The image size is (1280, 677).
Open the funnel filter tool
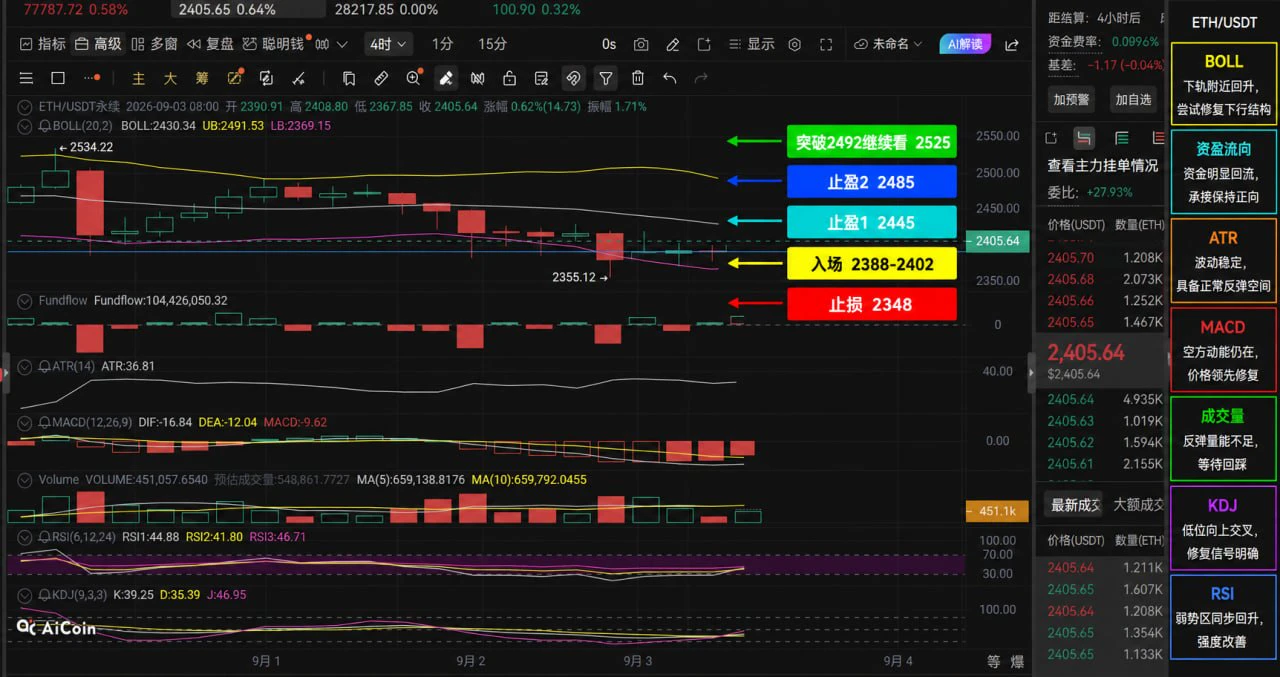(x=605, y=78)
